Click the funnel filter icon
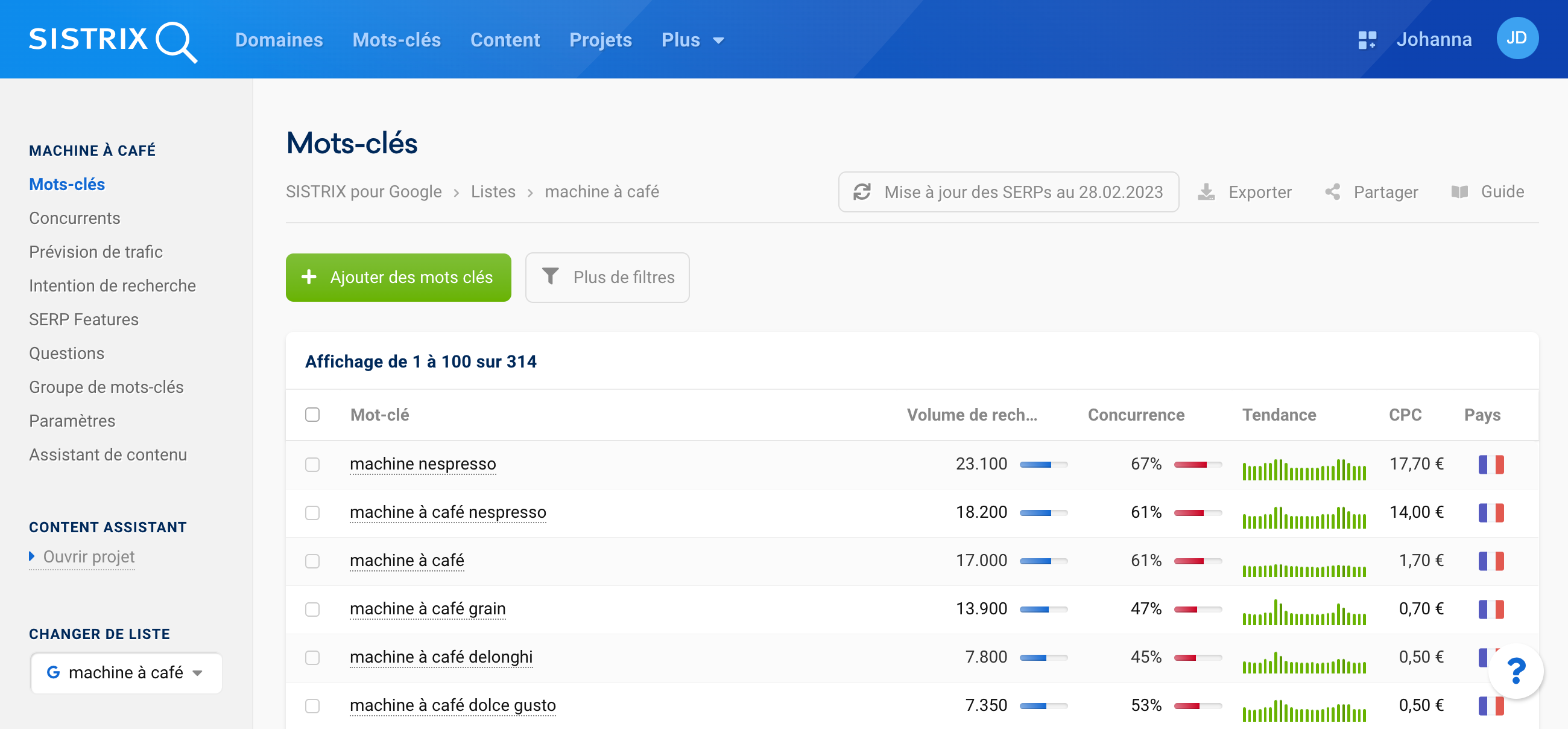 coord(549,277)
